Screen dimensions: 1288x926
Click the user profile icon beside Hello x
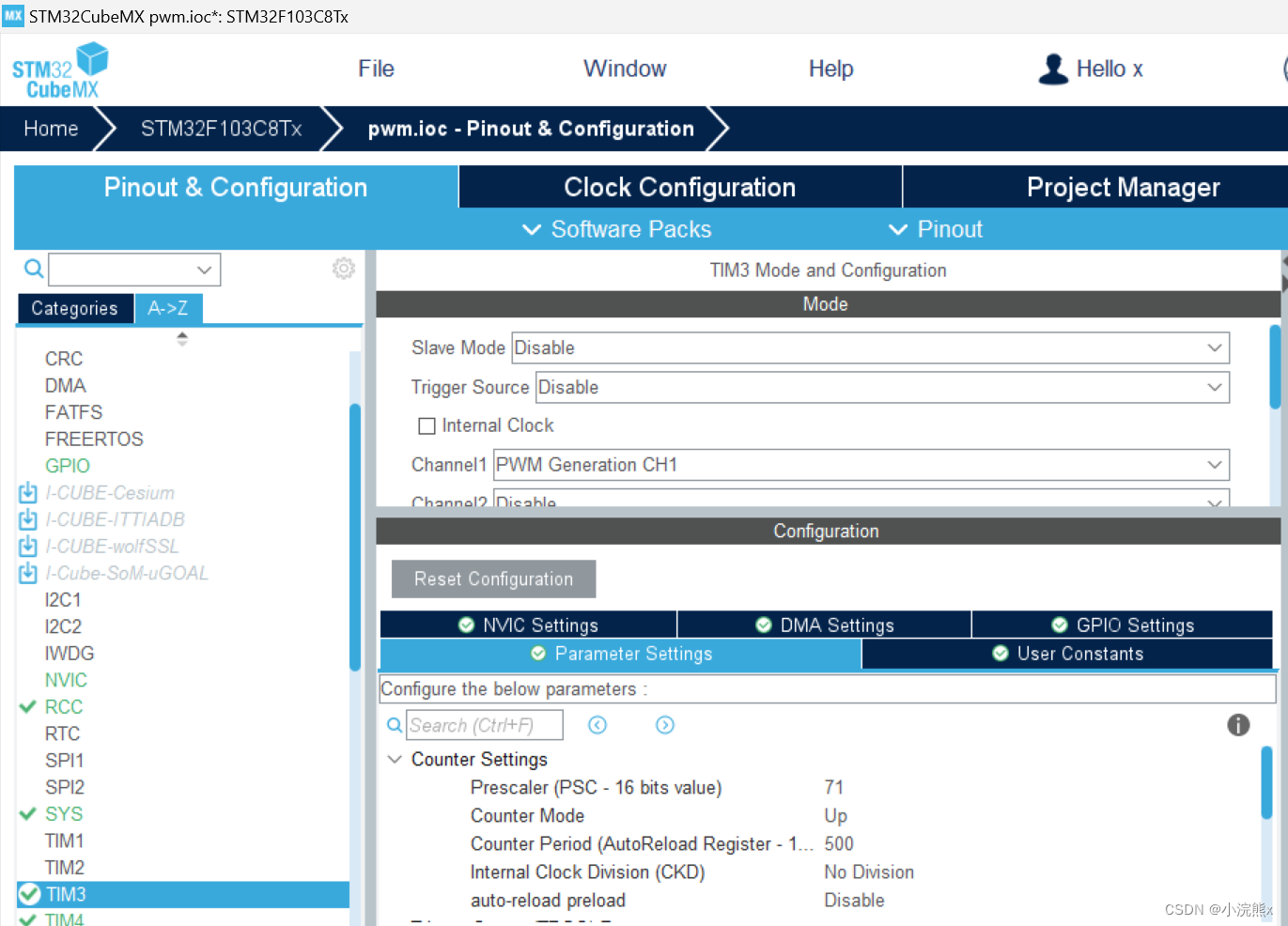(x=1053, y=69)
